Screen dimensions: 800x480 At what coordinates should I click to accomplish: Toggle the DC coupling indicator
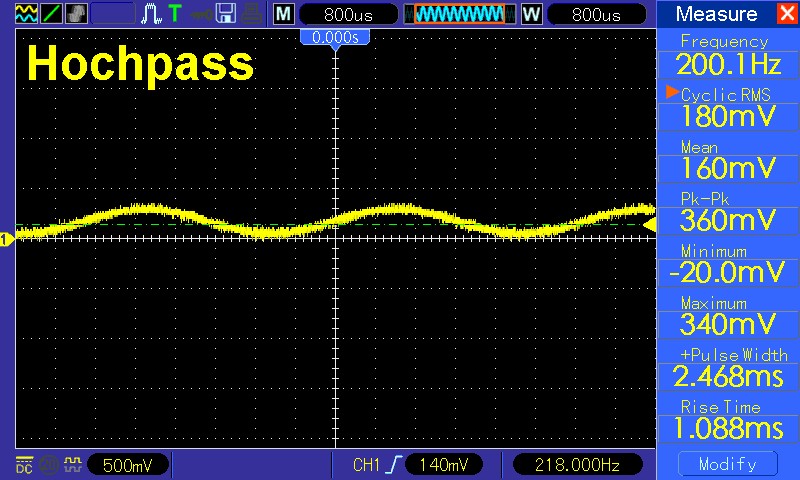pyautogui.click(x=23, y=464)
